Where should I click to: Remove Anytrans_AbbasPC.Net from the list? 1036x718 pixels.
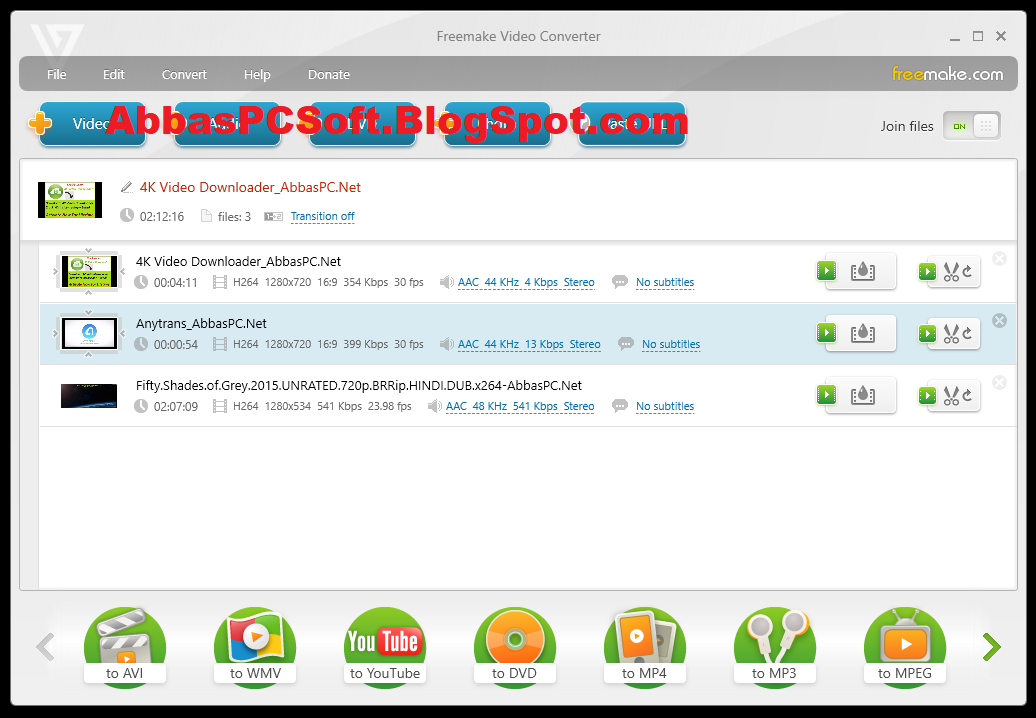1000,321
